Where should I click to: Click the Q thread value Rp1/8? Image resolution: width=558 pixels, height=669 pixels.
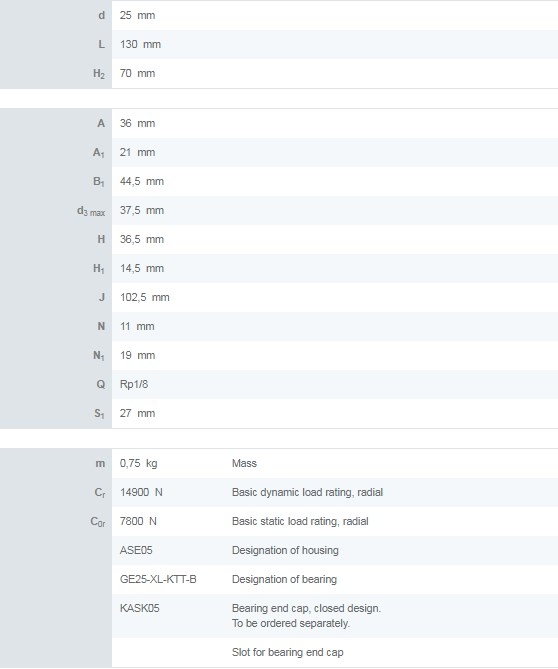click(134, 384)
